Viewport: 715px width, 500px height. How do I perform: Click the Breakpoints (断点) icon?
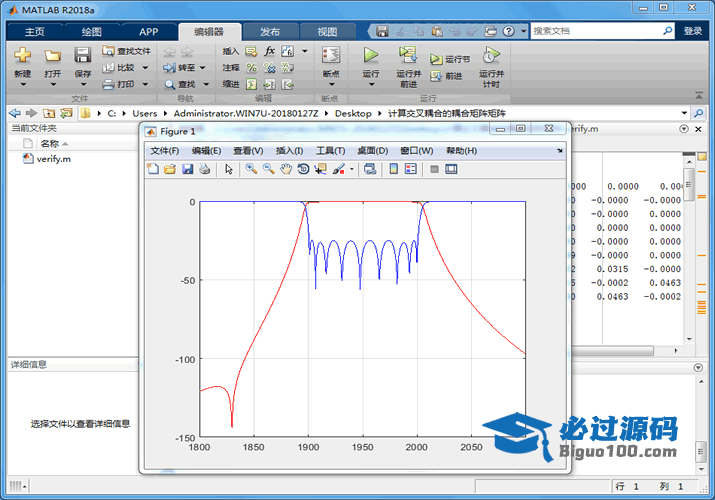(331, 55)
